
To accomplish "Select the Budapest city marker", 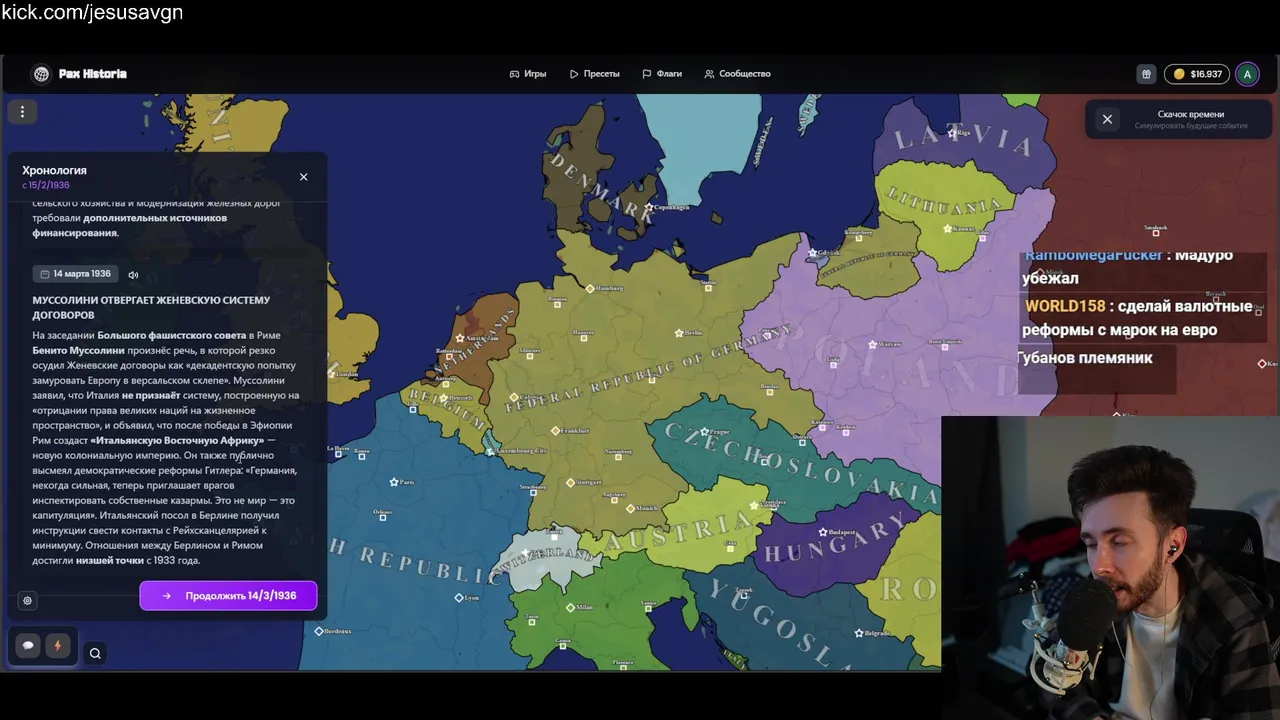I will point(823,532).
